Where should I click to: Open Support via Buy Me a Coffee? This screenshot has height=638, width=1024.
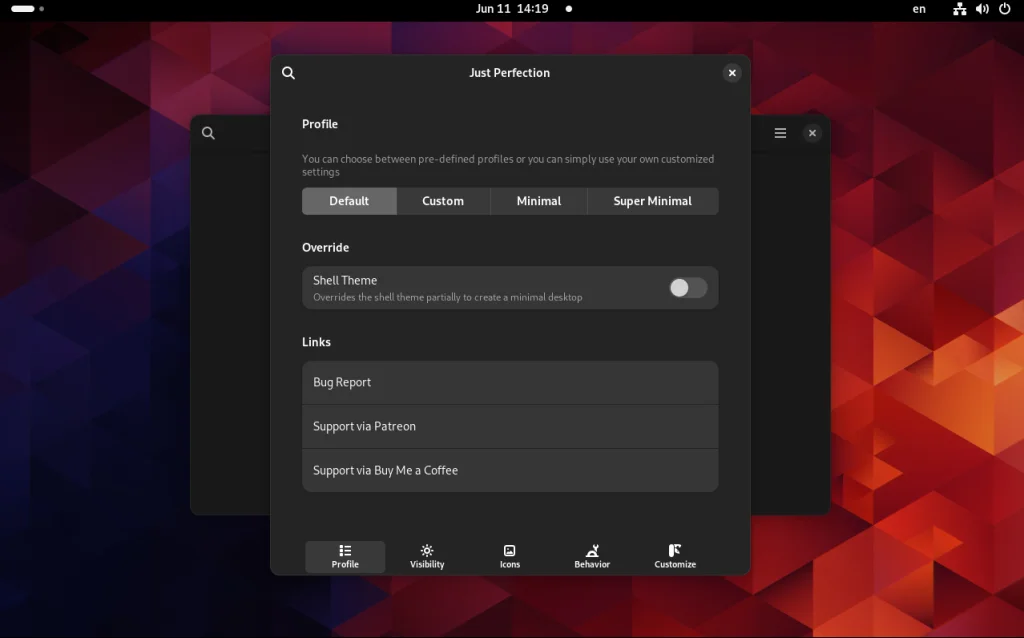pyautogui.click(x=510, y=470)
